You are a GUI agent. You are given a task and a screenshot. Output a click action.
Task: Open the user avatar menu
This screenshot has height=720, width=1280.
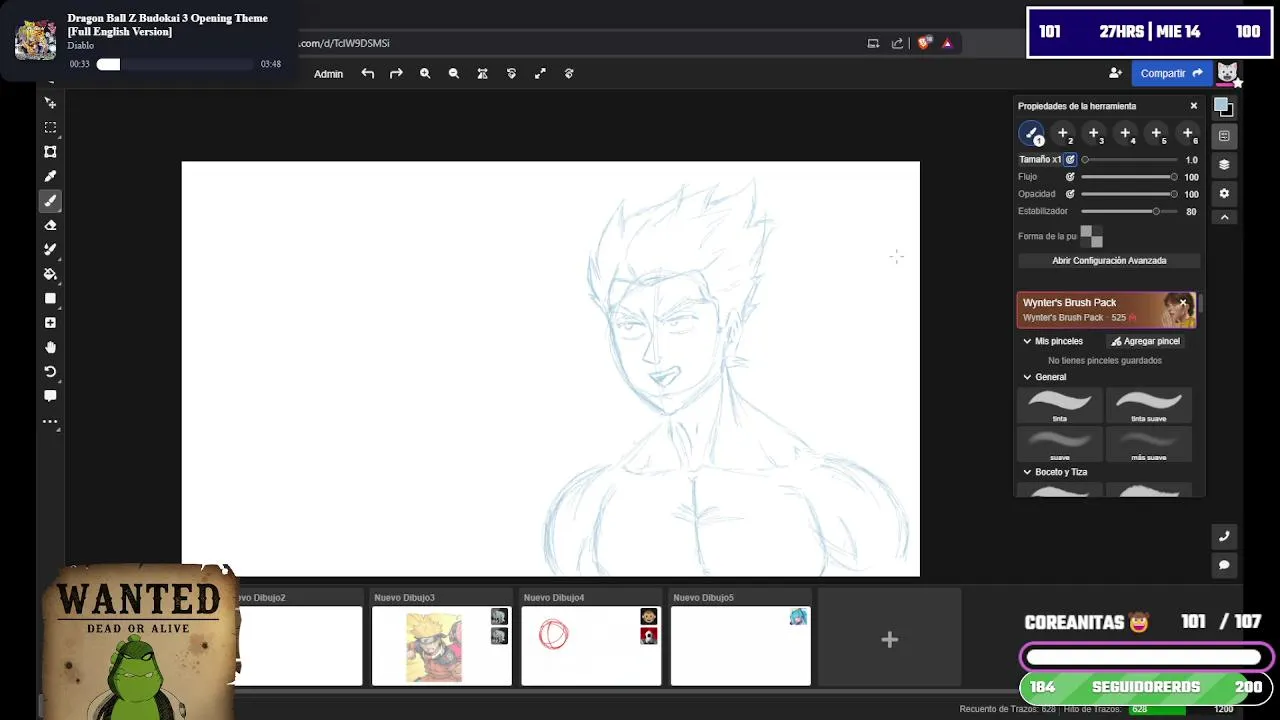pyautogui.click(x=1228, y=73)
